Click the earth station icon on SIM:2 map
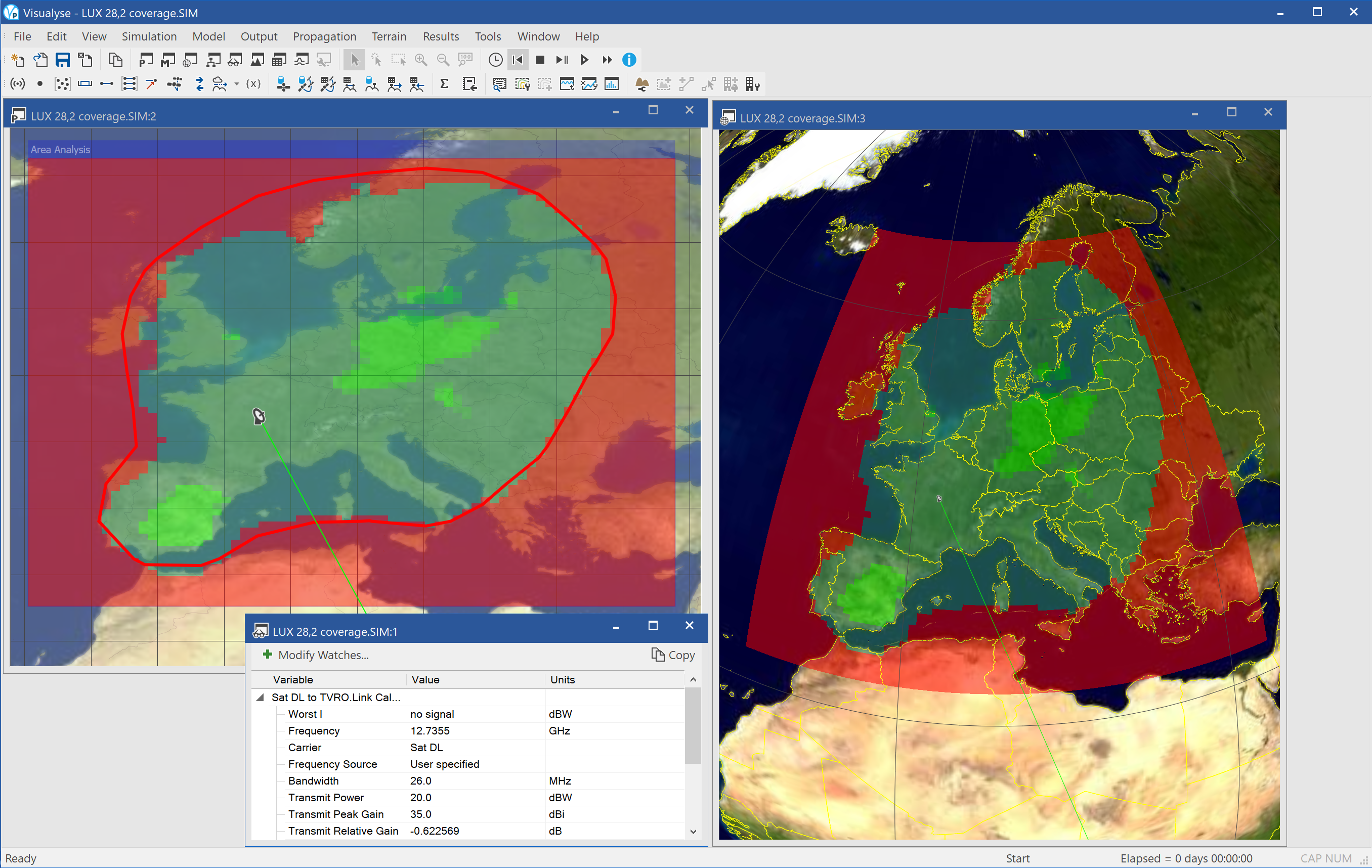Viewport: 1372px width, 868px height. tap(259, 416)
